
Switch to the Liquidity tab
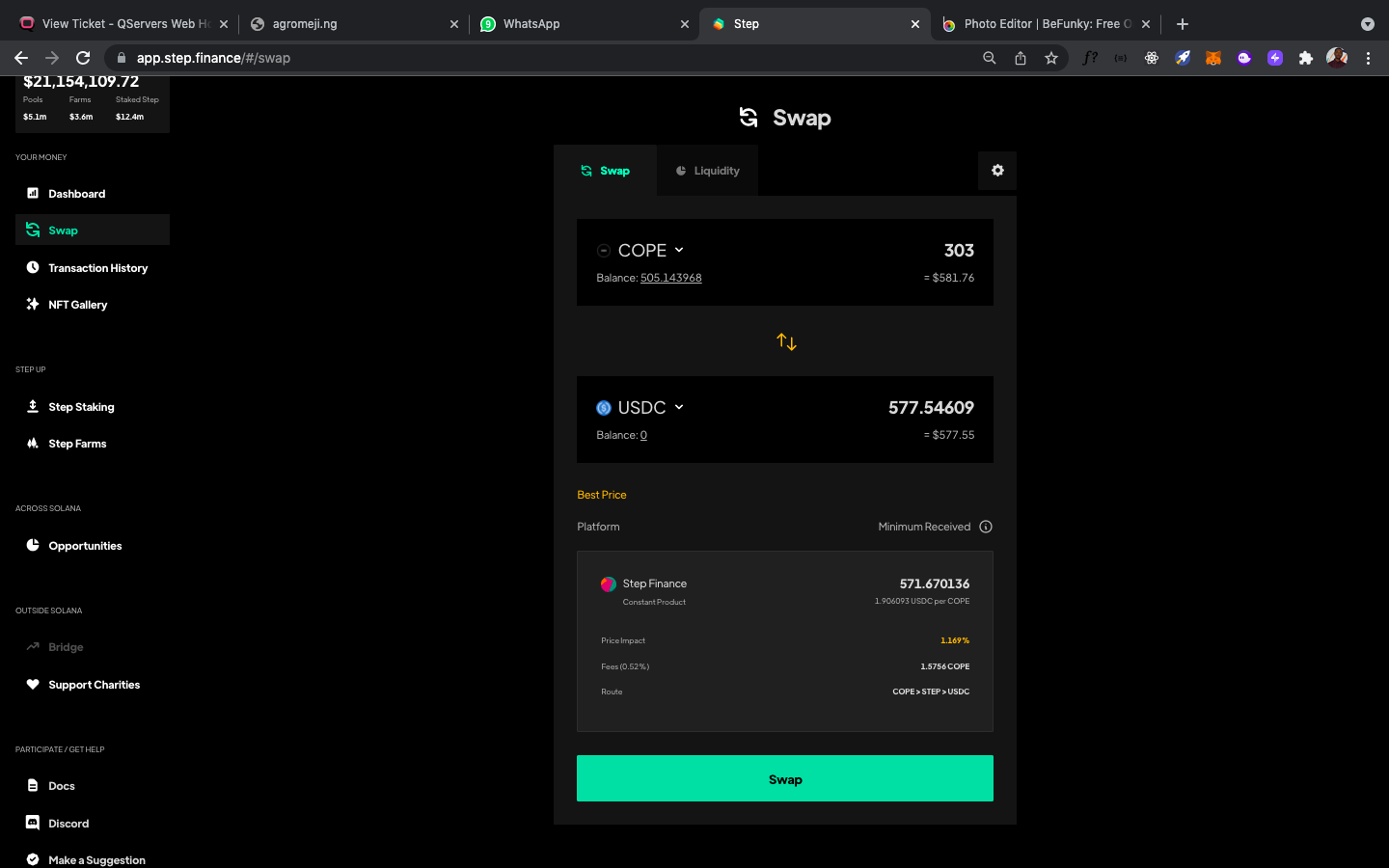click(x=707, y=171)
